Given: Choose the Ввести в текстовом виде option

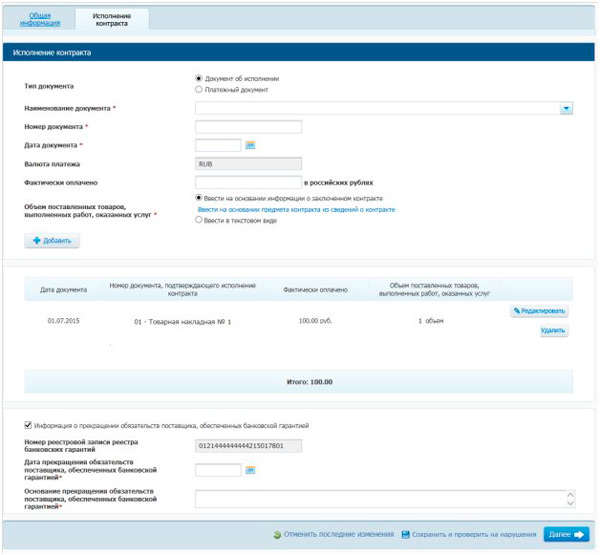Looking at the screenshot, I should [x=199, y=220].
